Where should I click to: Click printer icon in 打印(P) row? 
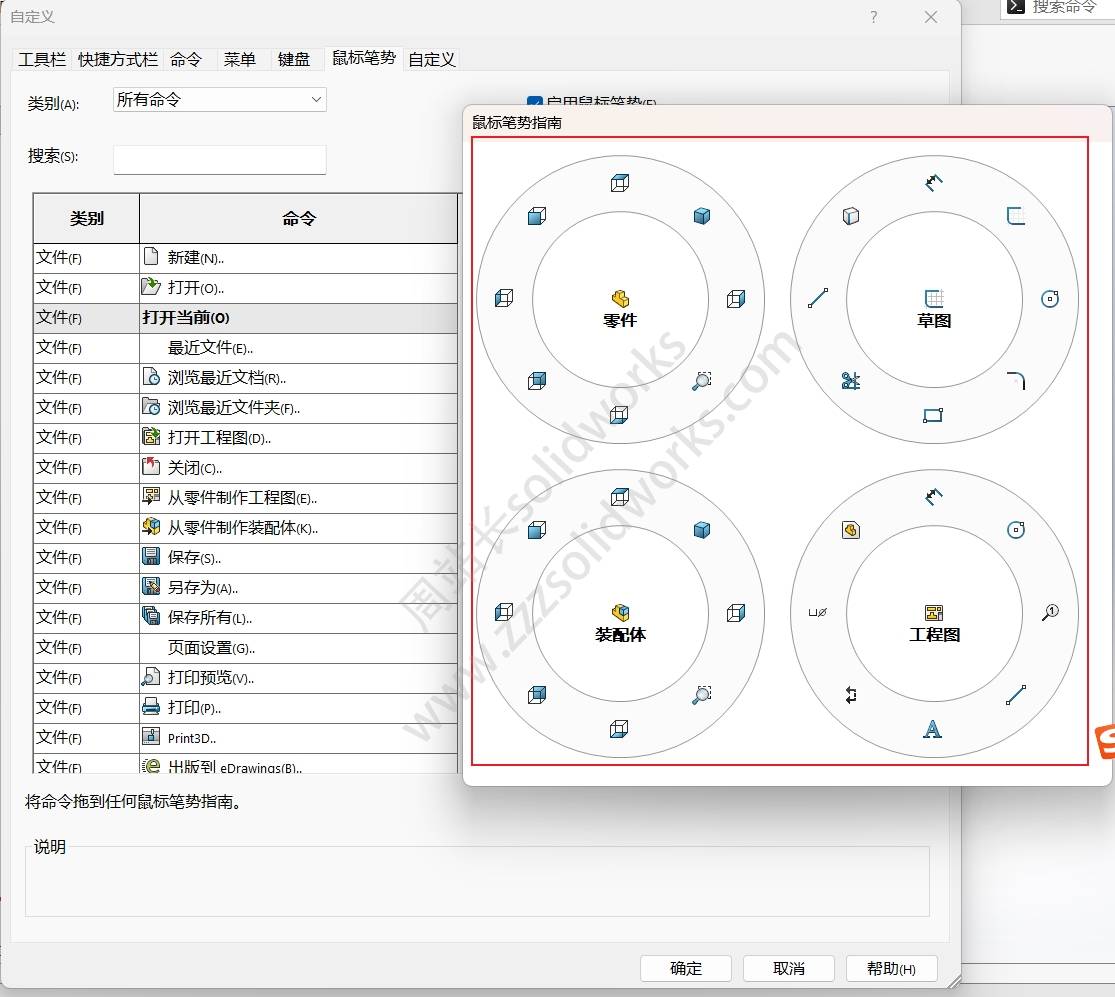(151, 707)
